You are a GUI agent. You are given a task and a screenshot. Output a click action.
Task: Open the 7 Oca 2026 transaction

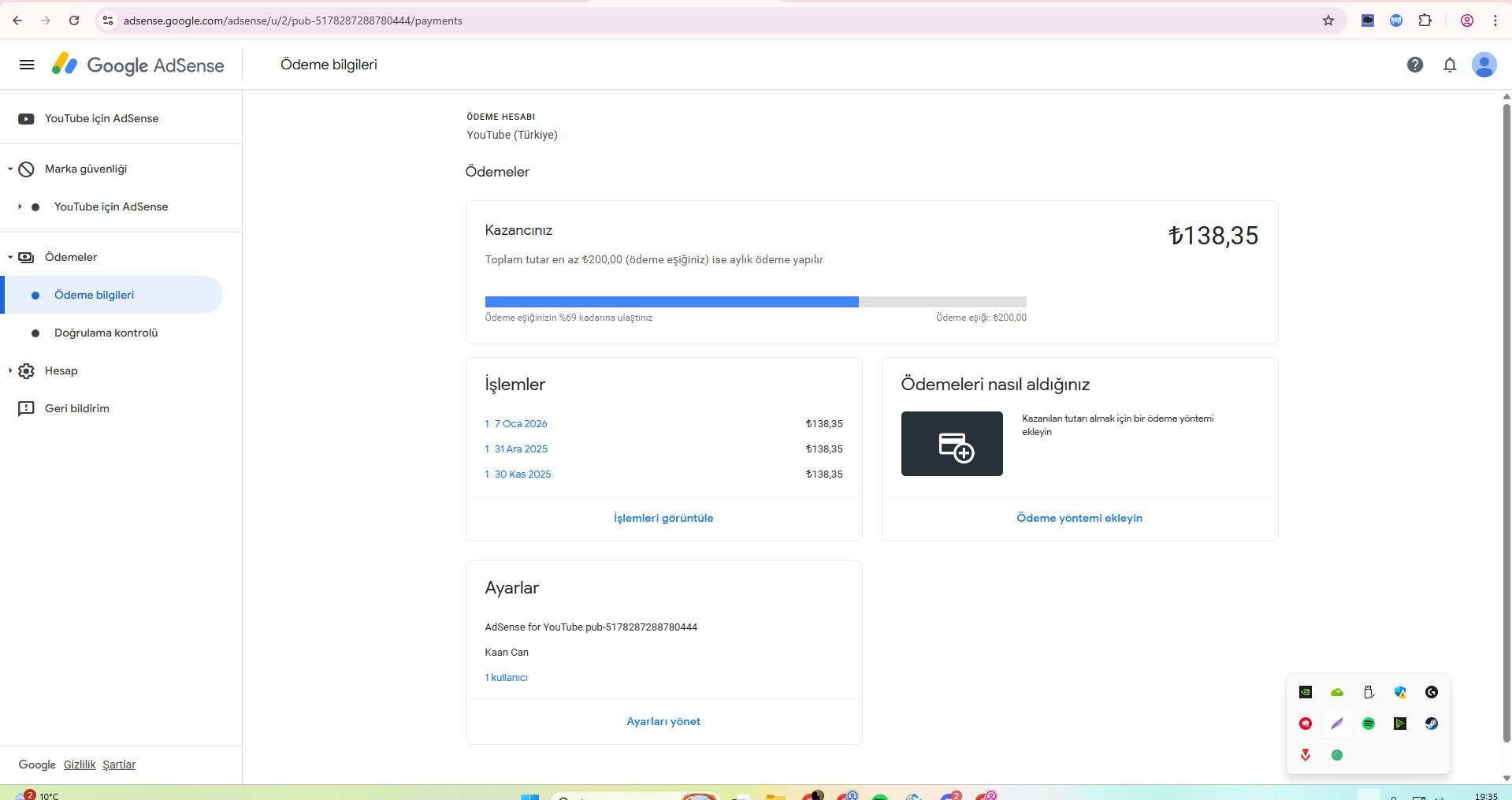coord(516,424)
